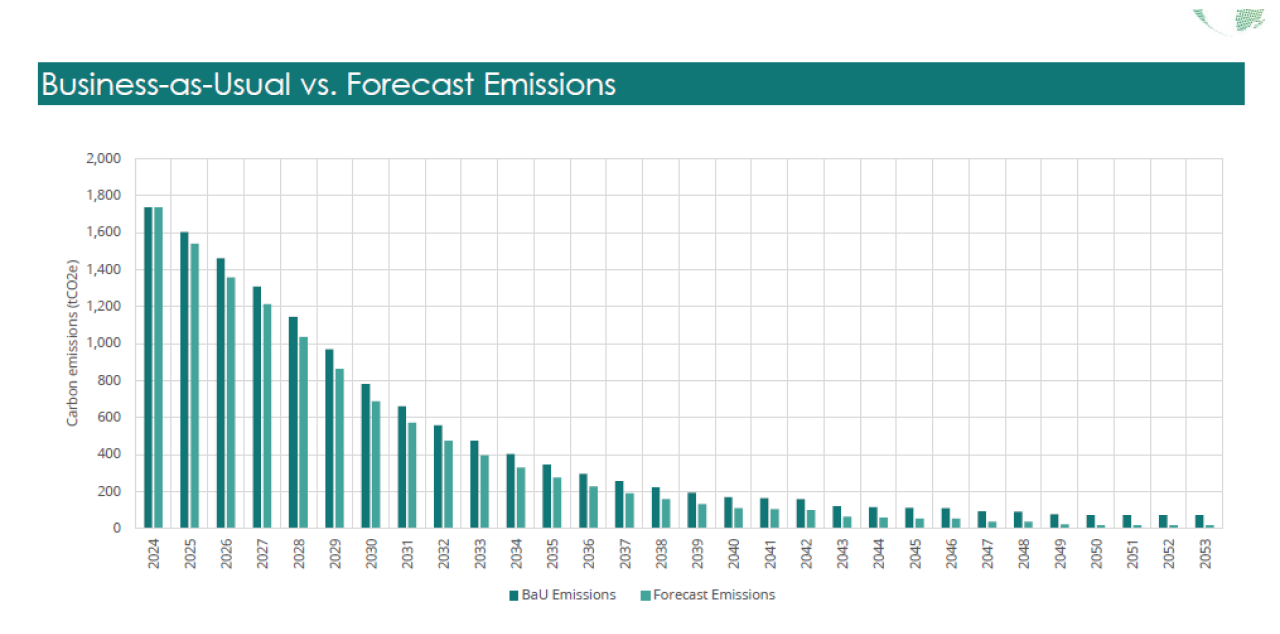The height and width of the screenshot is (634, 1280).
Task: Select the dark BaU bar for 2030
Action: (x=366, y=455)
